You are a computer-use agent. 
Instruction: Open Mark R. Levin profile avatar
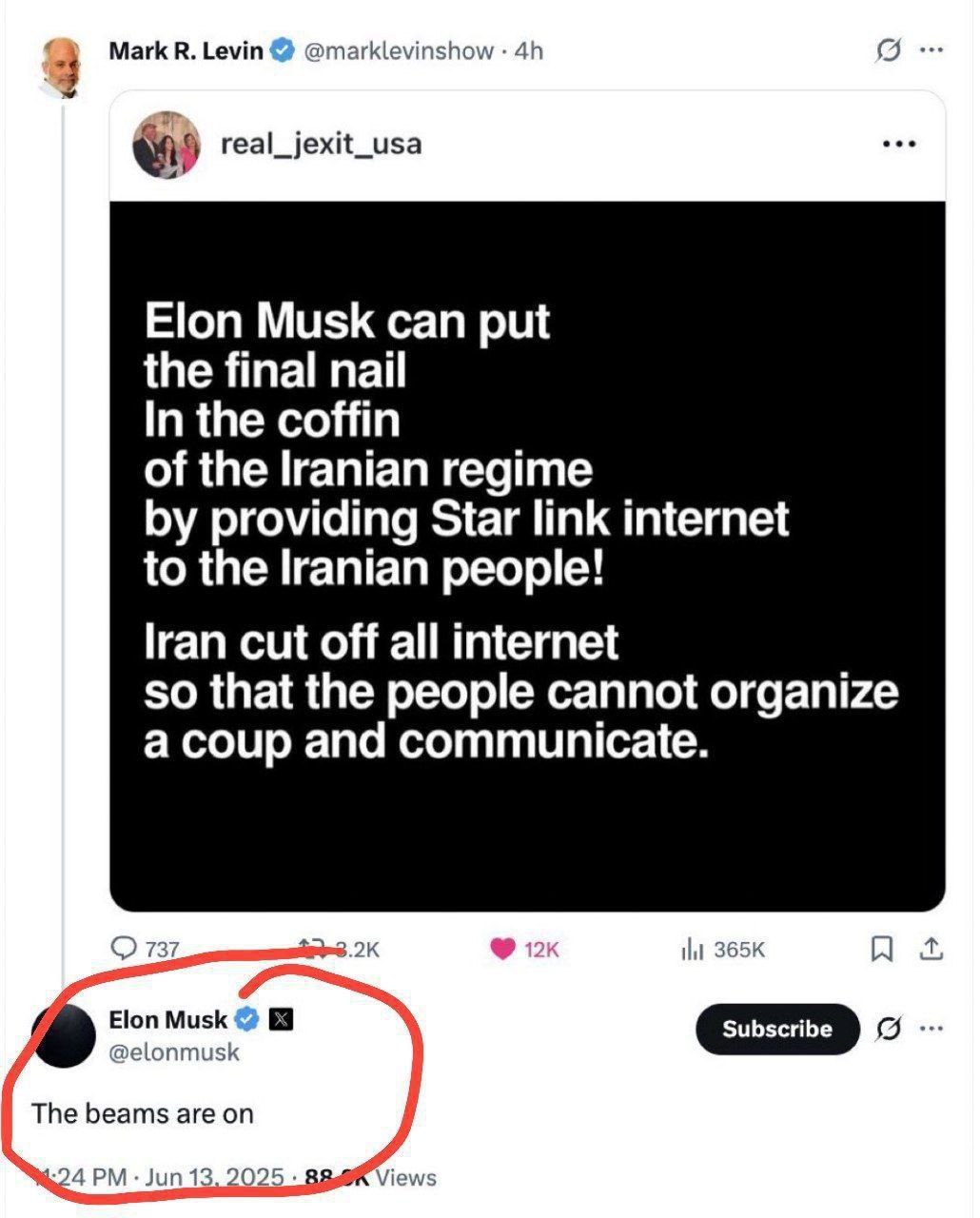tap(63, 69)
